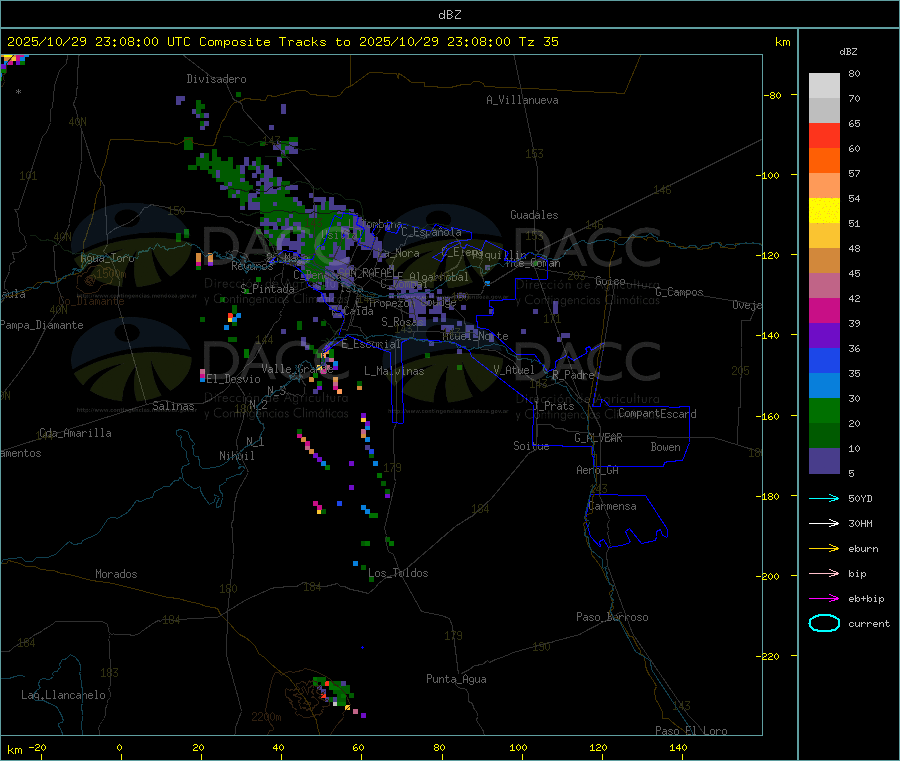Click the grey swatch at the top of the dBZ scale
Image resolution: width=900 pixels, height=761 pixels.
point(824,86)
